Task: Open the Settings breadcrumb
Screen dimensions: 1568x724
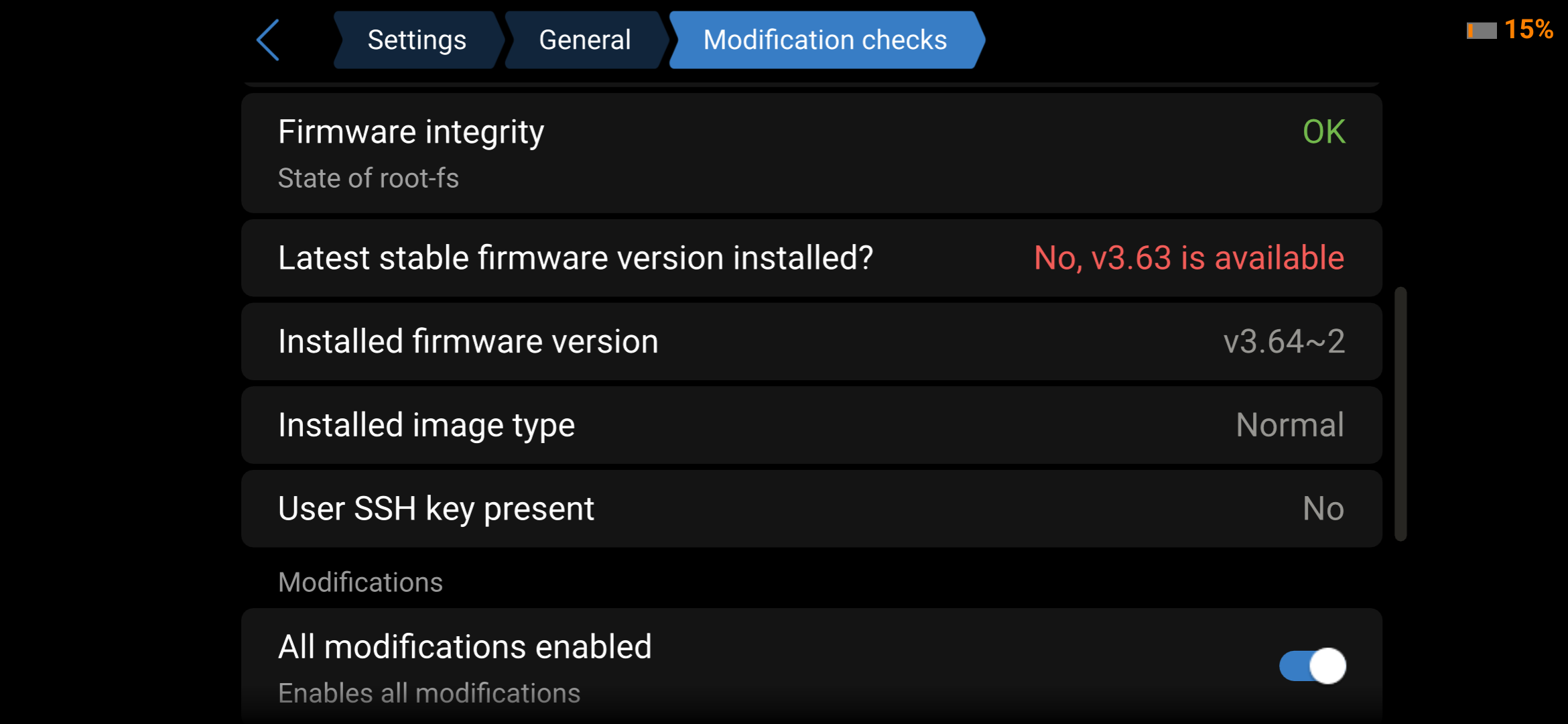Action: point(416,40)
